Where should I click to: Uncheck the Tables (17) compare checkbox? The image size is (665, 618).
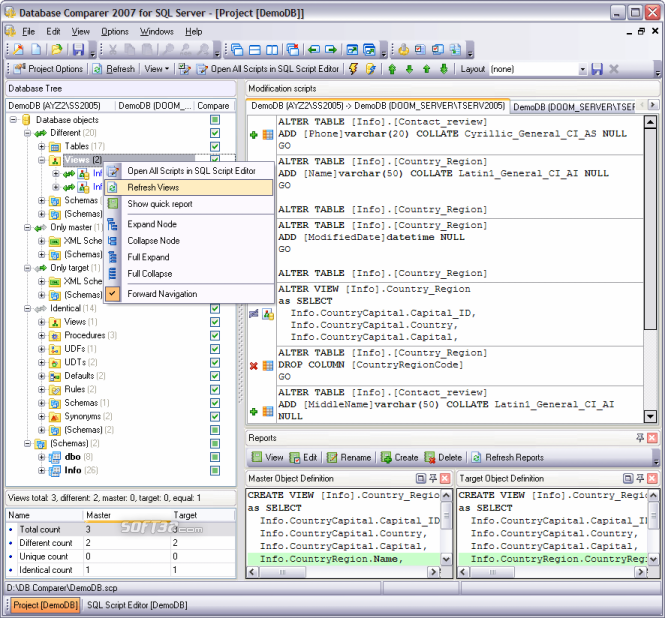[x=215, y=146]
